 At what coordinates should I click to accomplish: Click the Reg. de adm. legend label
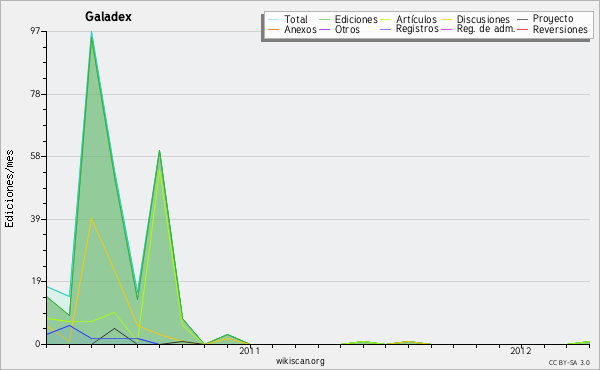pyautogui.click(x=486, y=29)
